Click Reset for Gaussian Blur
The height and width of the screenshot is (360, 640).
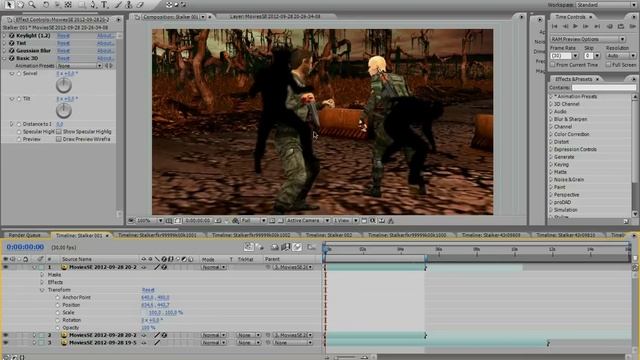click(63, 51)
